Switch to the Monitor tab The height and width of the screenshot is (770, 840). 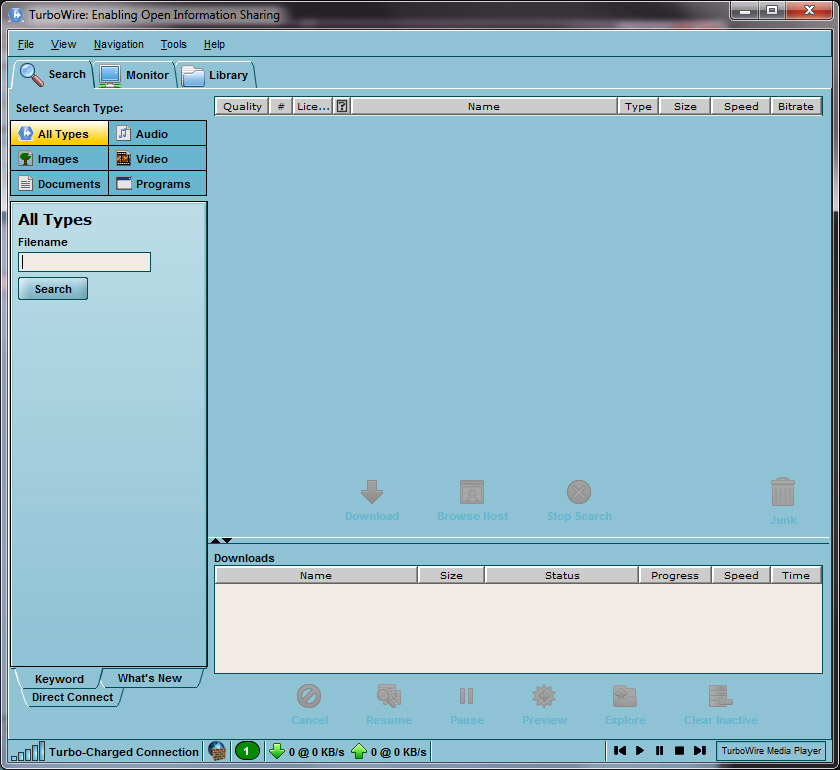point(135,75)
